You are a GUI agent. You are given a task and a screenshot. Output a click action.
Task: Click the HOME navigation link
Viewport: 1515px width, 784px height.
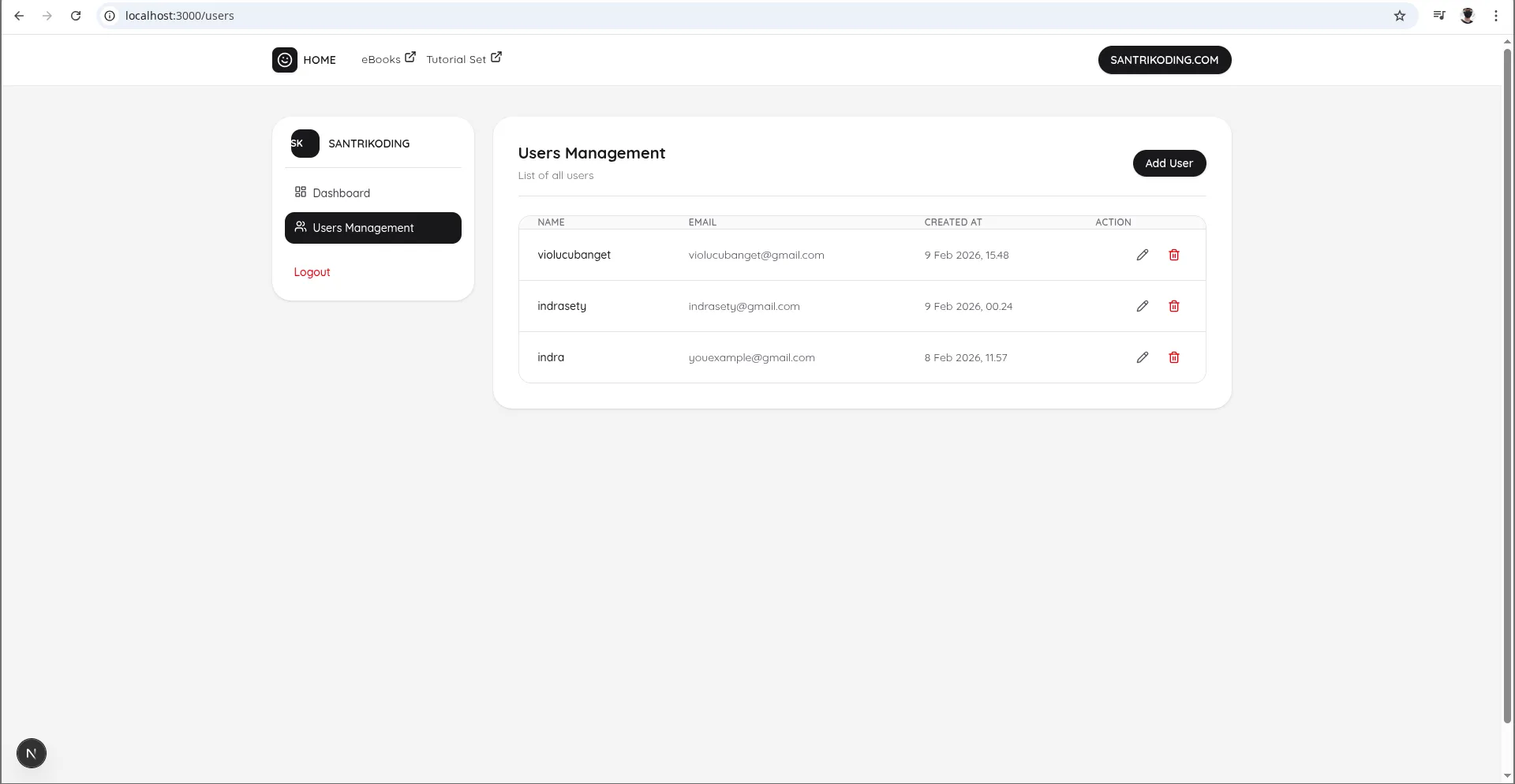[320, 60]
